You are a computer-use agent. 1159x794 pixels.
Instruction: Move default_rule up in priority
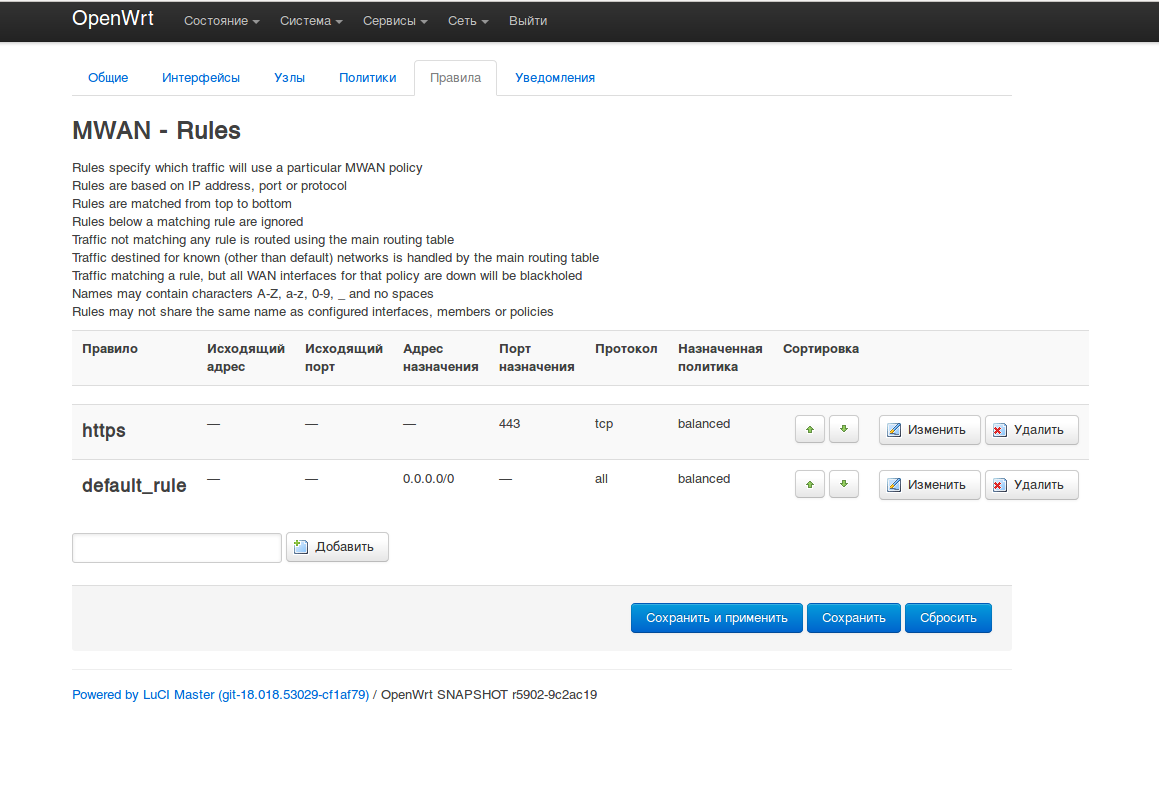pos(809,483)
